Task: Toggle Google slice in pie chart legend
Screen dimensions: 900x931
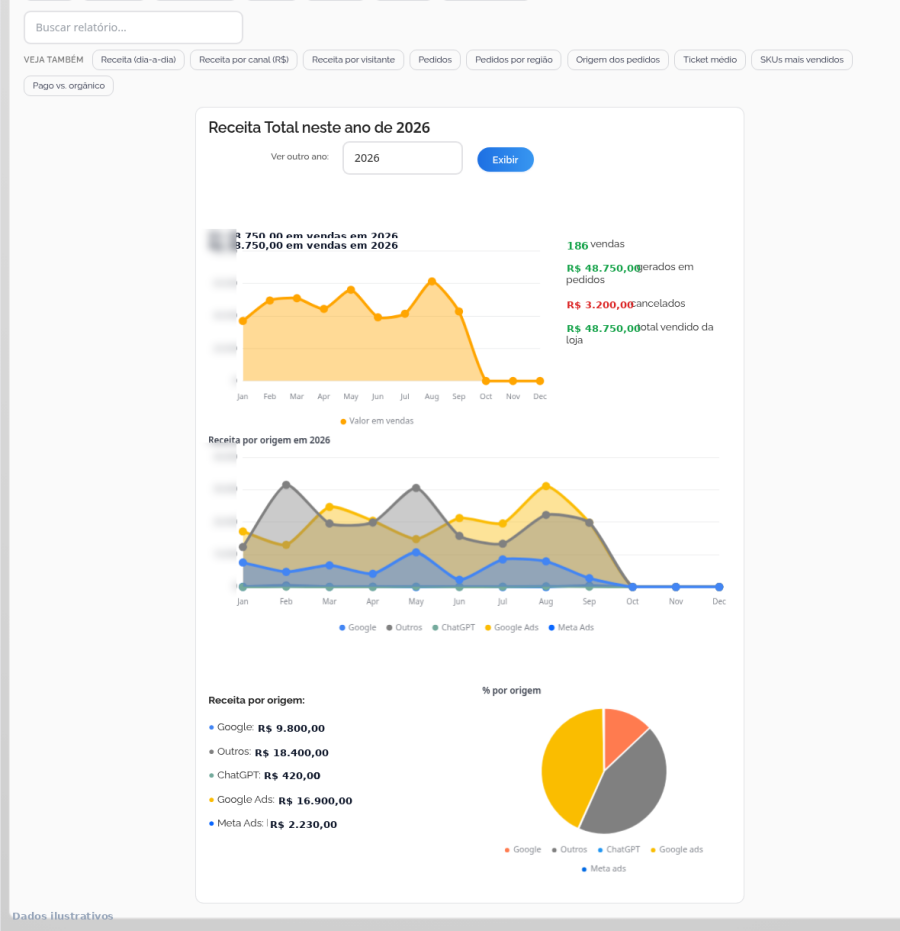Action: (x=522, y=850)
